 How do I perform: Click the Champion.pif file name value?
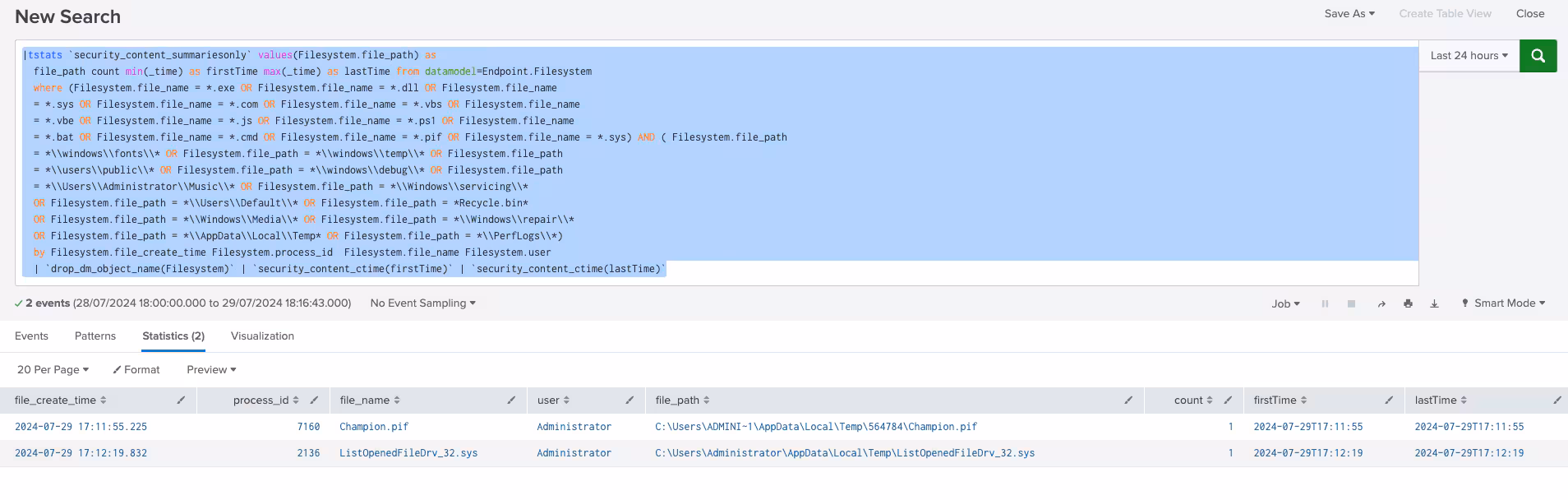(374, 427)
